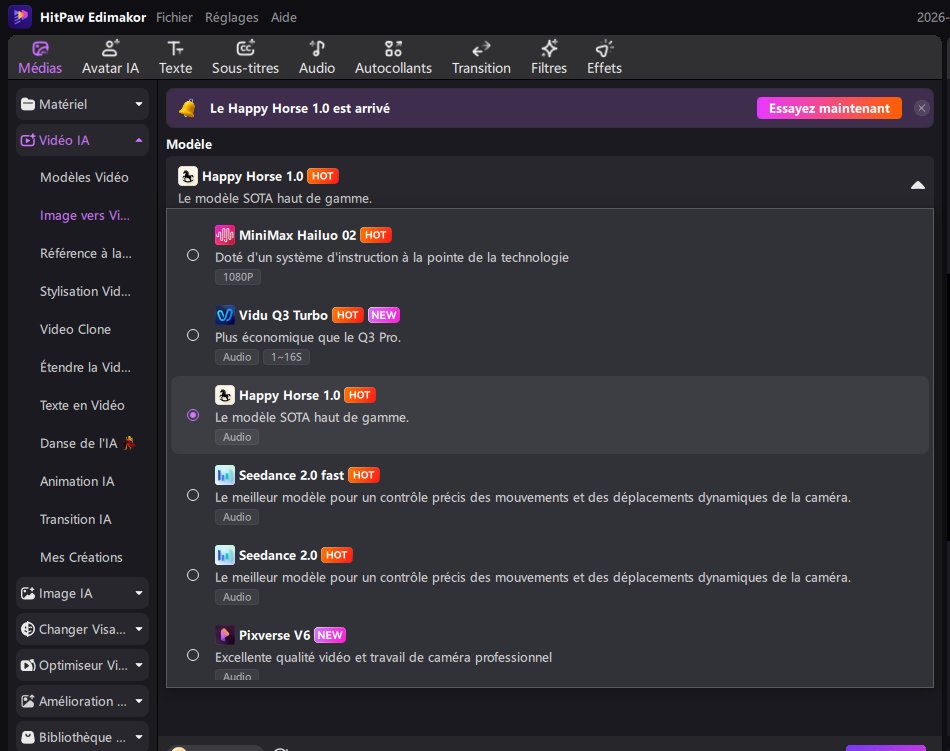Expand the Optimiseur Vi... section

coord(82,665)
